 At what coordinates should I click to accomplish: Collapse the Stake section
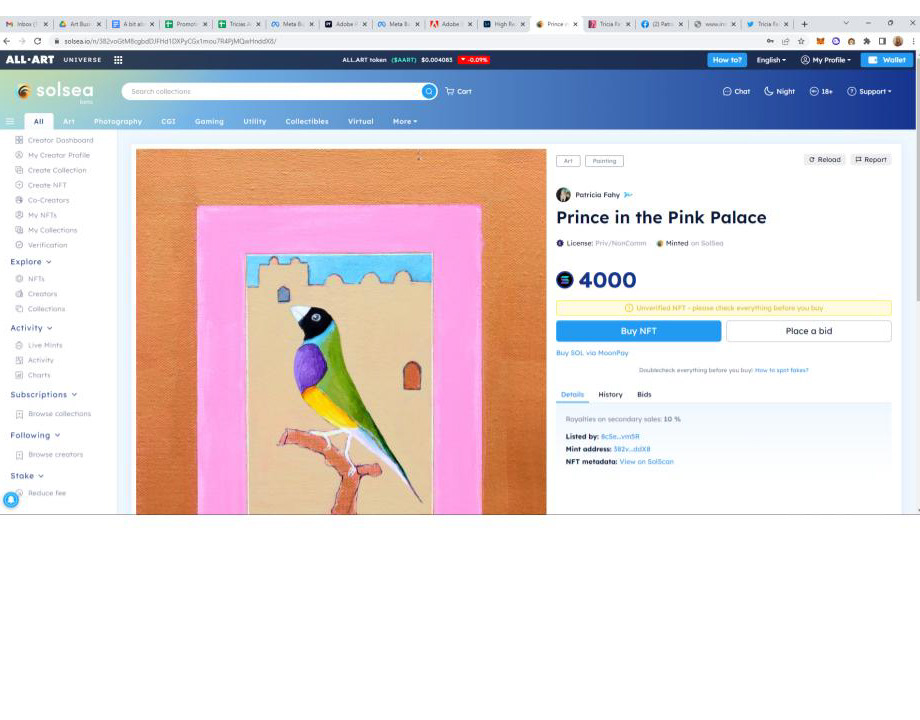(x=27, y=476)
